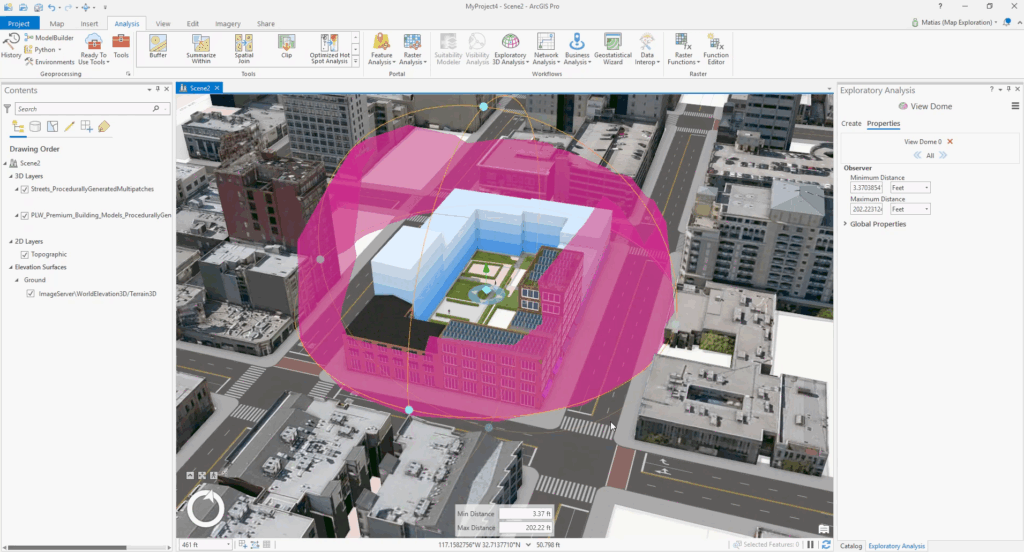The width and height of the screenshot is (1024, 552).
Task: Click the Maximum Distance input field
Action: pos(867,209)
